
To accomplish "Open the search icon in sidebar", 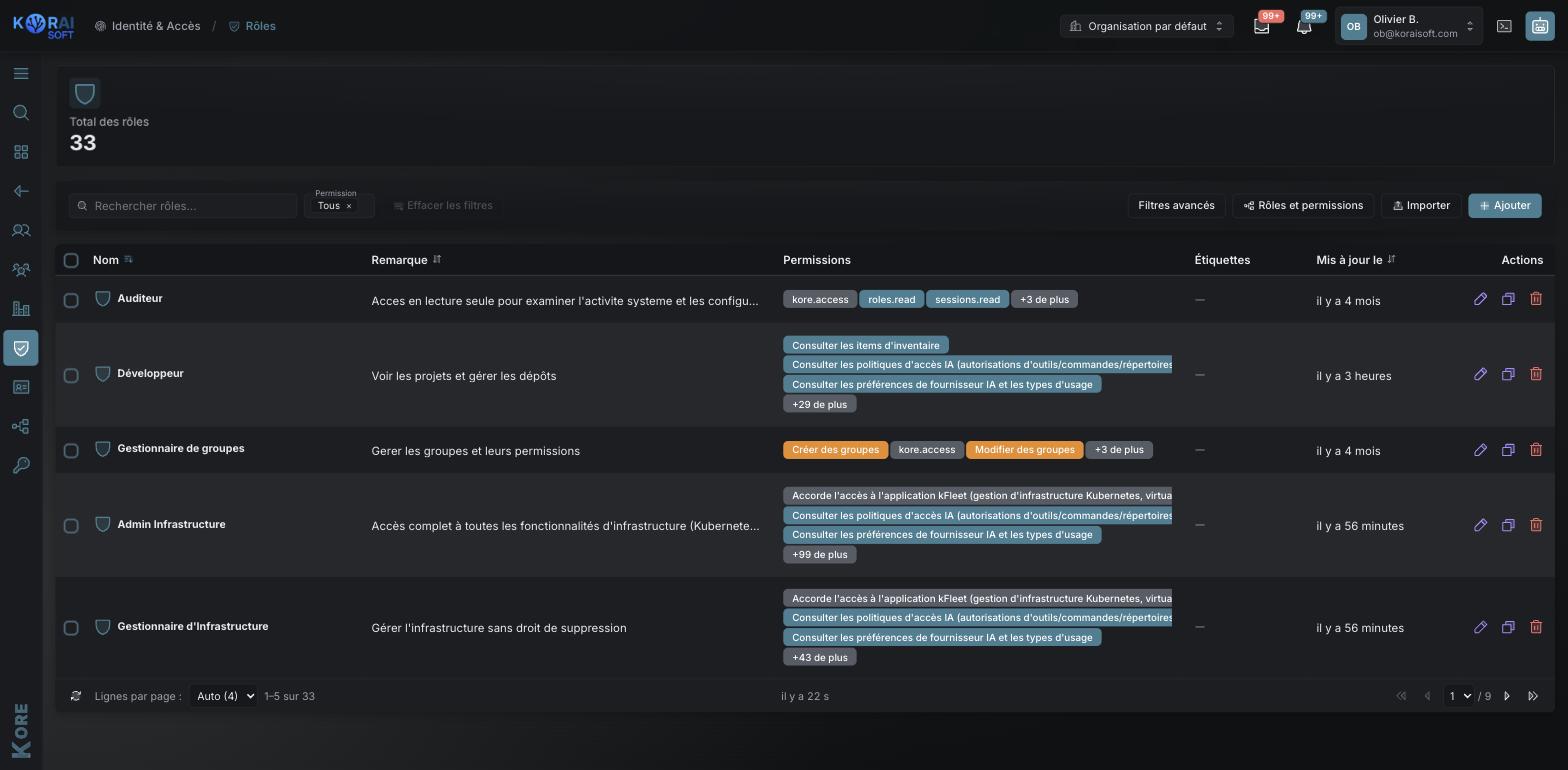I will pos(21,113).
